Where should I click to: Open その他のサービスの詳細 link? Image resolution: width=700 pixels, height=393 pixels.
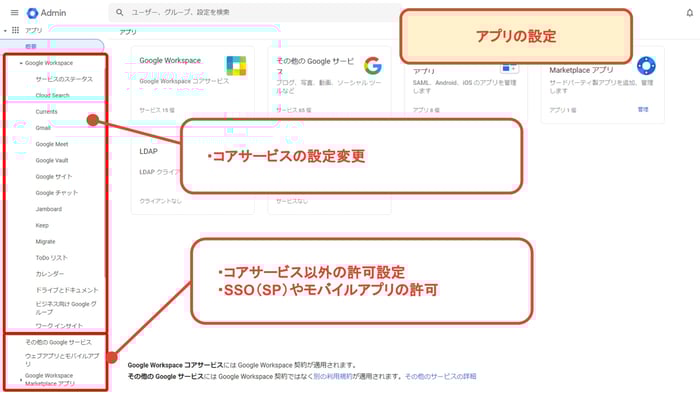pos(440,376)
